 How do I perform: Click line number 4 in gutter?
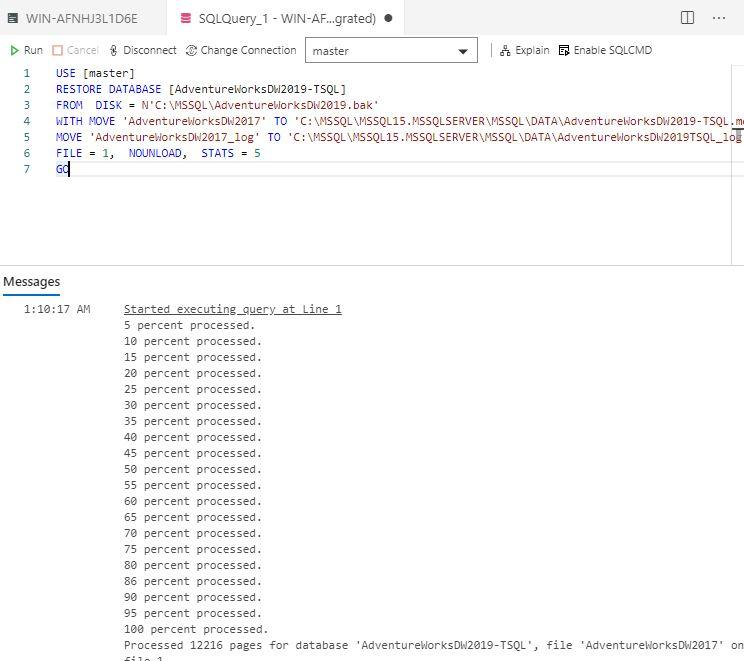coord(27,121)
